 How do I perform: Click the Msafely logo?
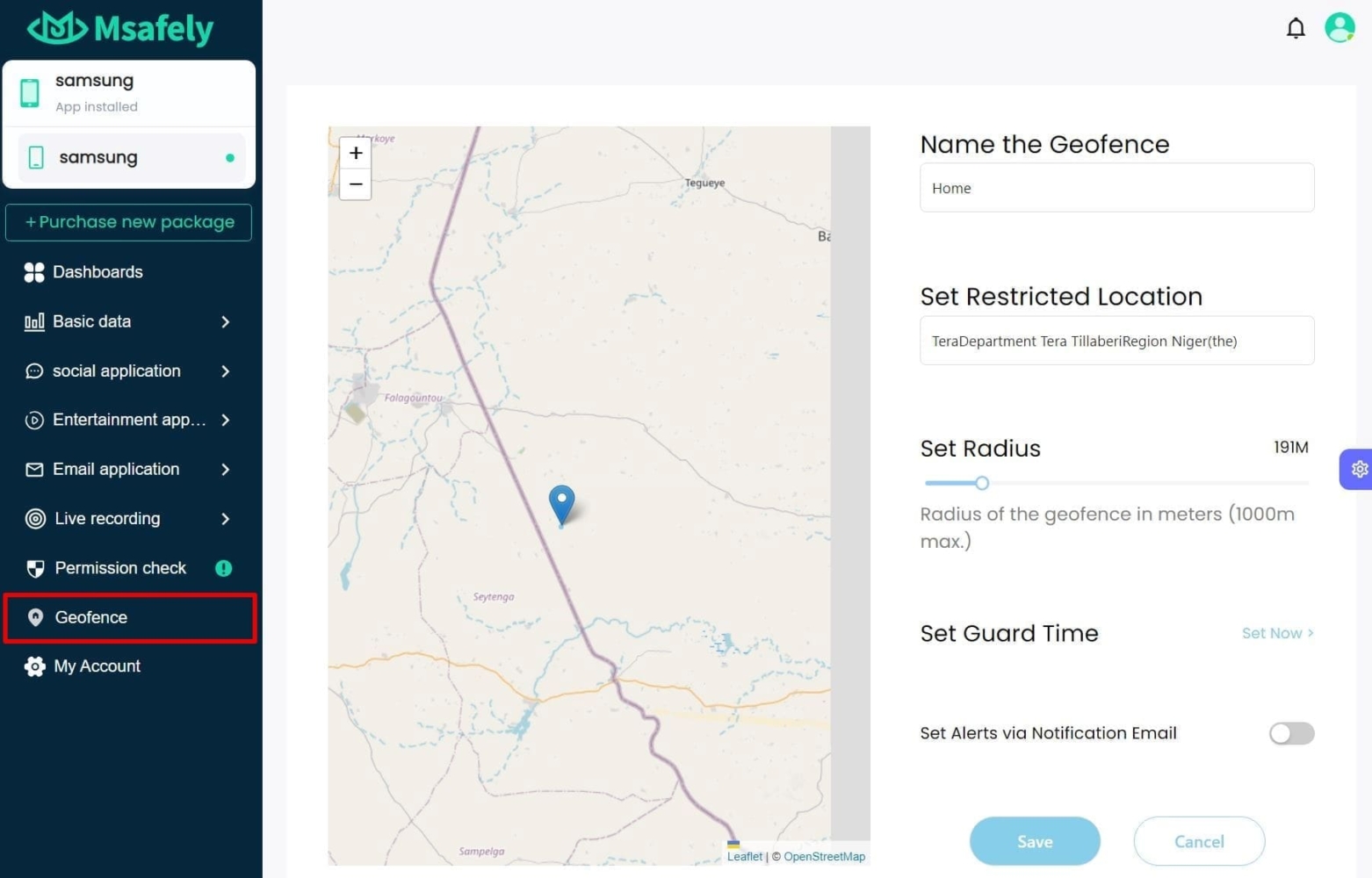pos(120,29)
